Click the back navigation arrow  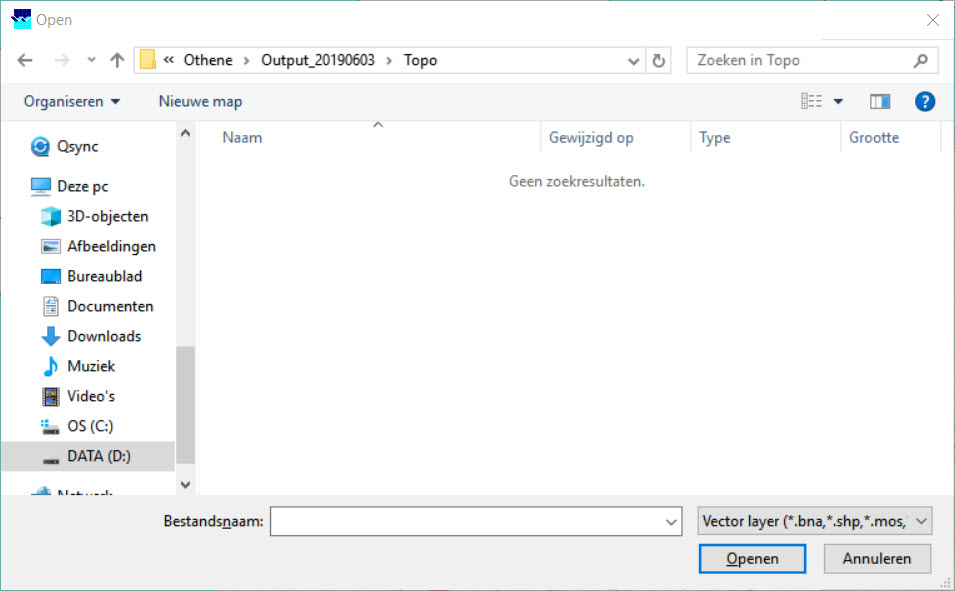coord(25,61)
